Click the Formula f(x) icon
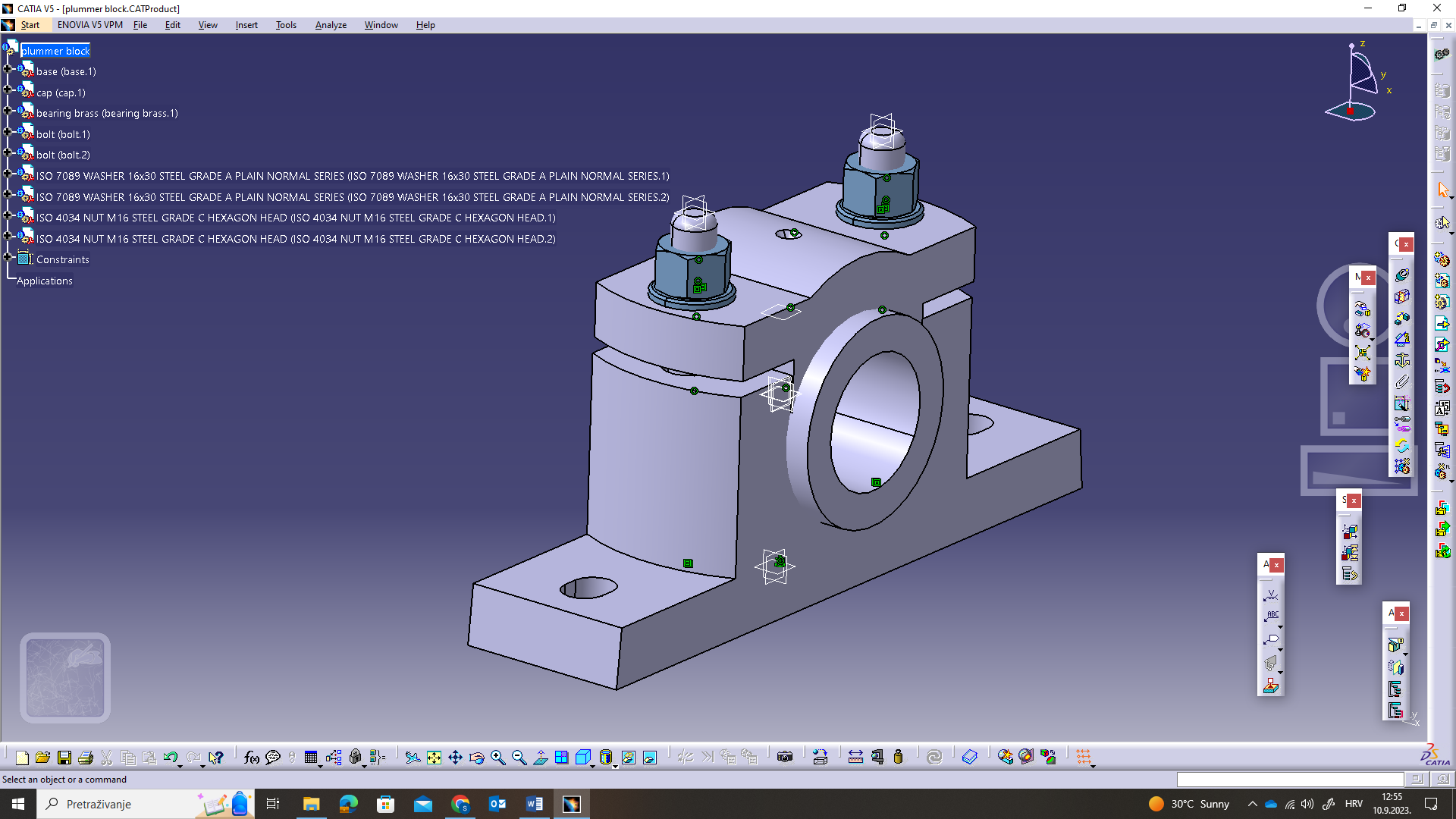Viewport: 1456px width, 819px height. tap(251, 757)
